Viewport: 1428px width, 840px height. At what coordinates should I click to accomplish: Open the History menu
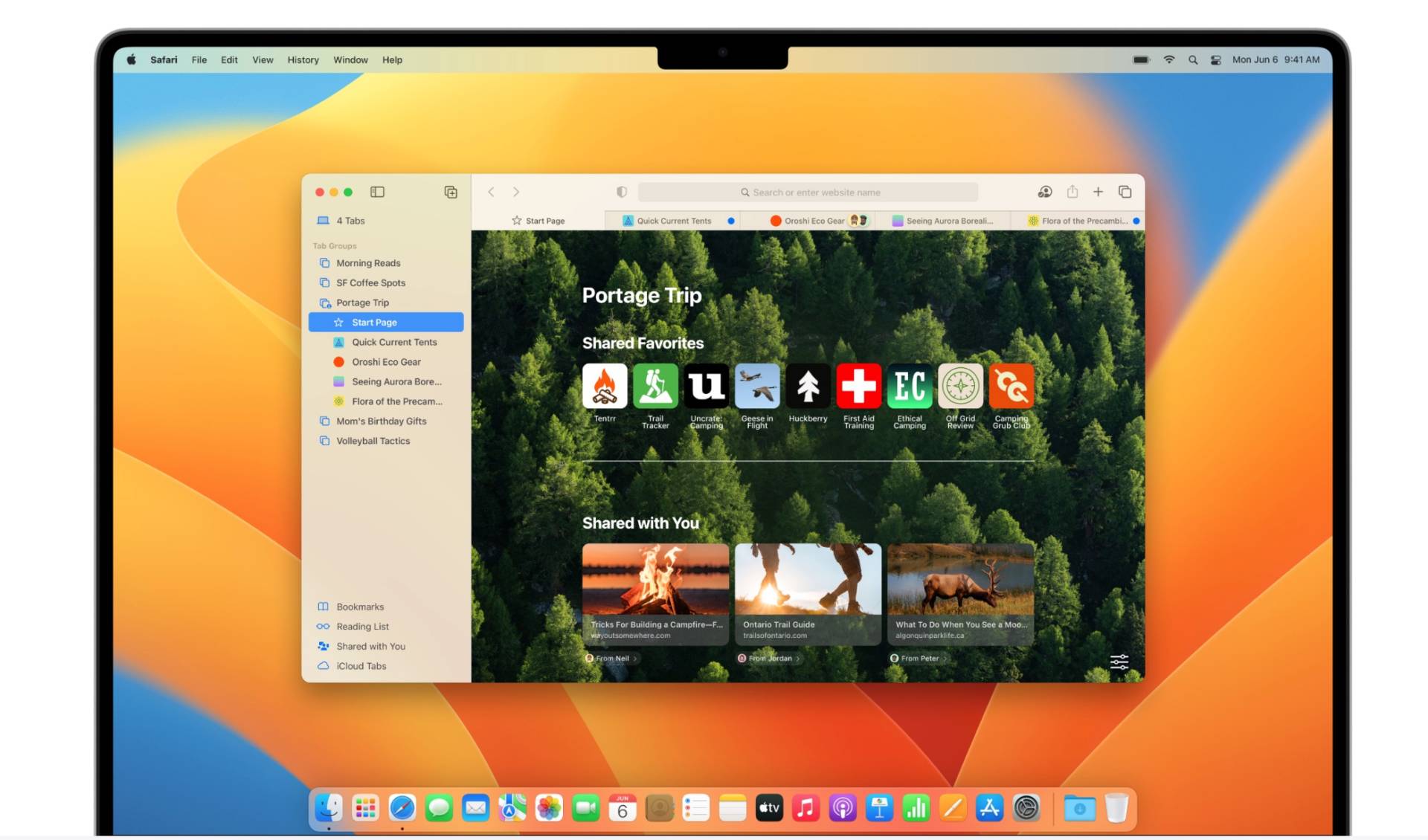click(303, 59)
